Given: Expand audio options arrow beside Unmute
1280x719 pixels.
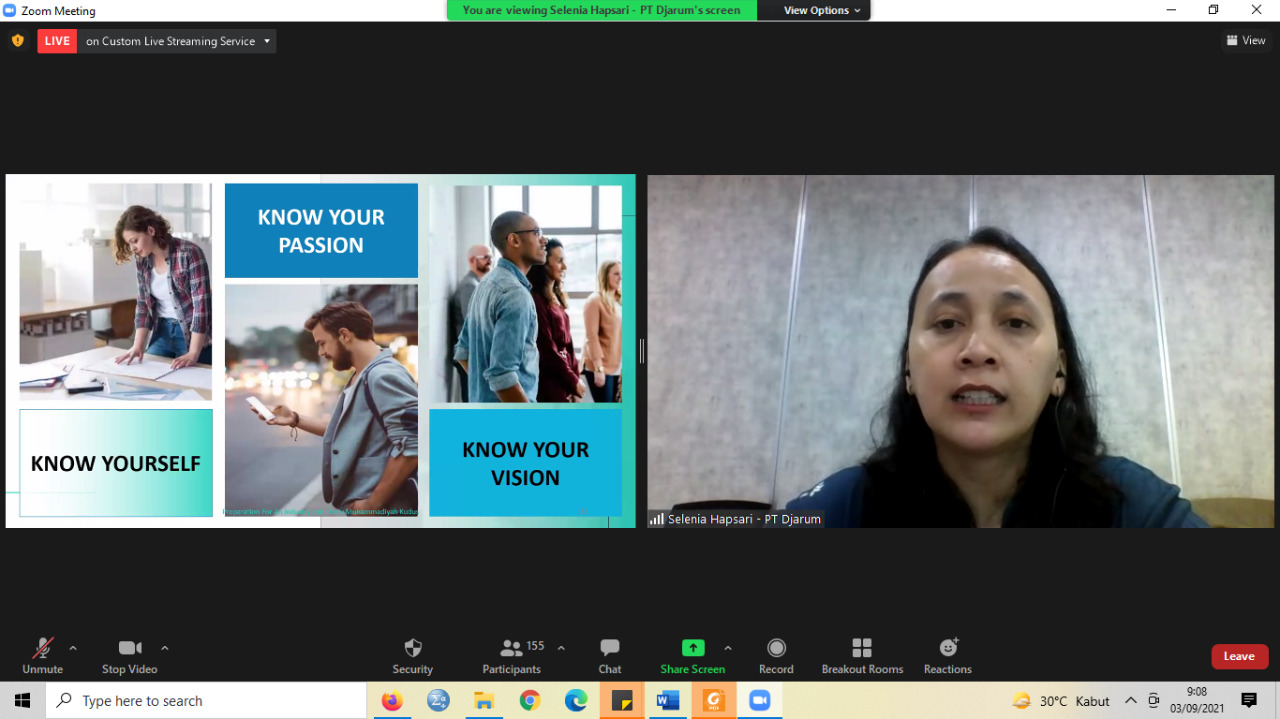Looking at the screenshot, I should (73, 648).
